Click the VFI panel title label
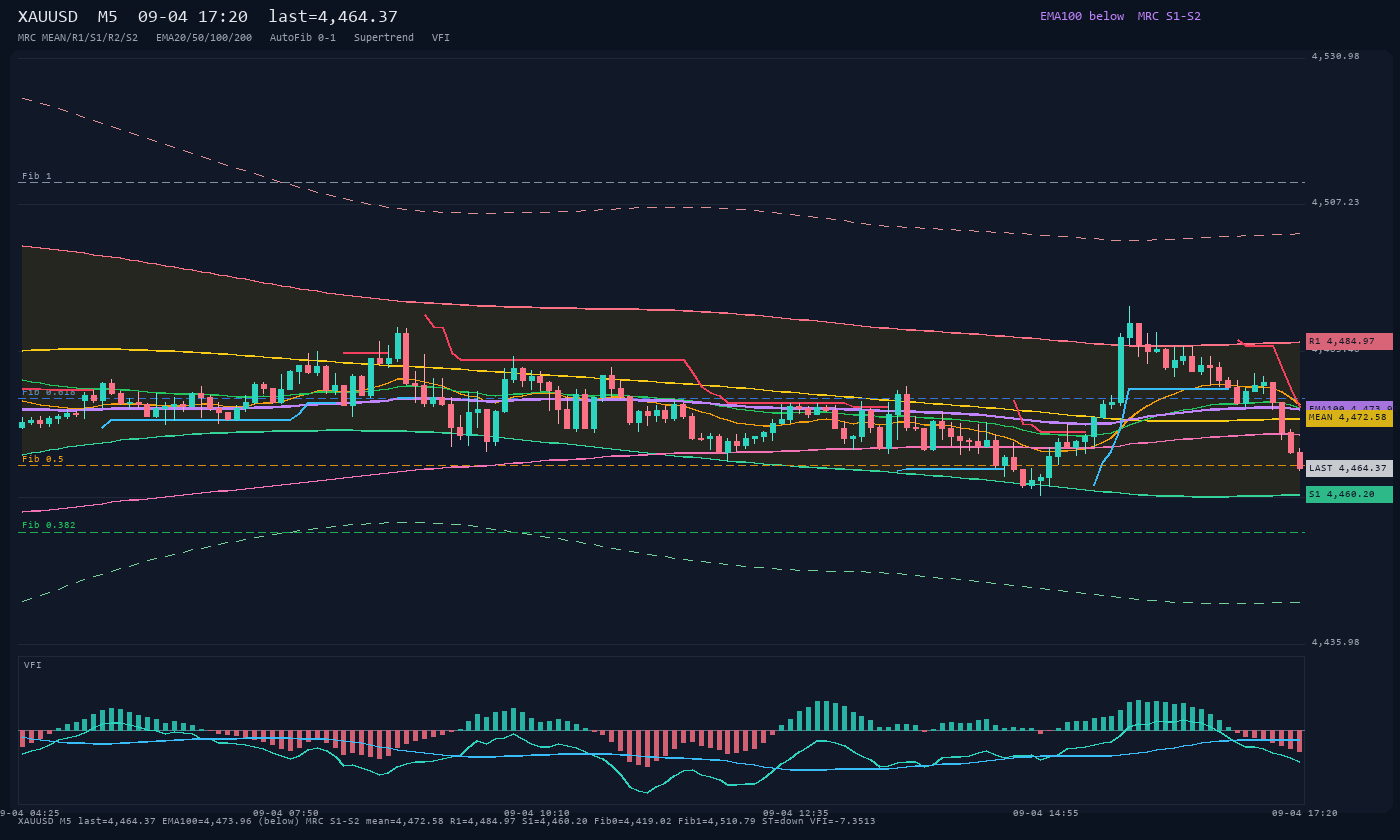 33,665
